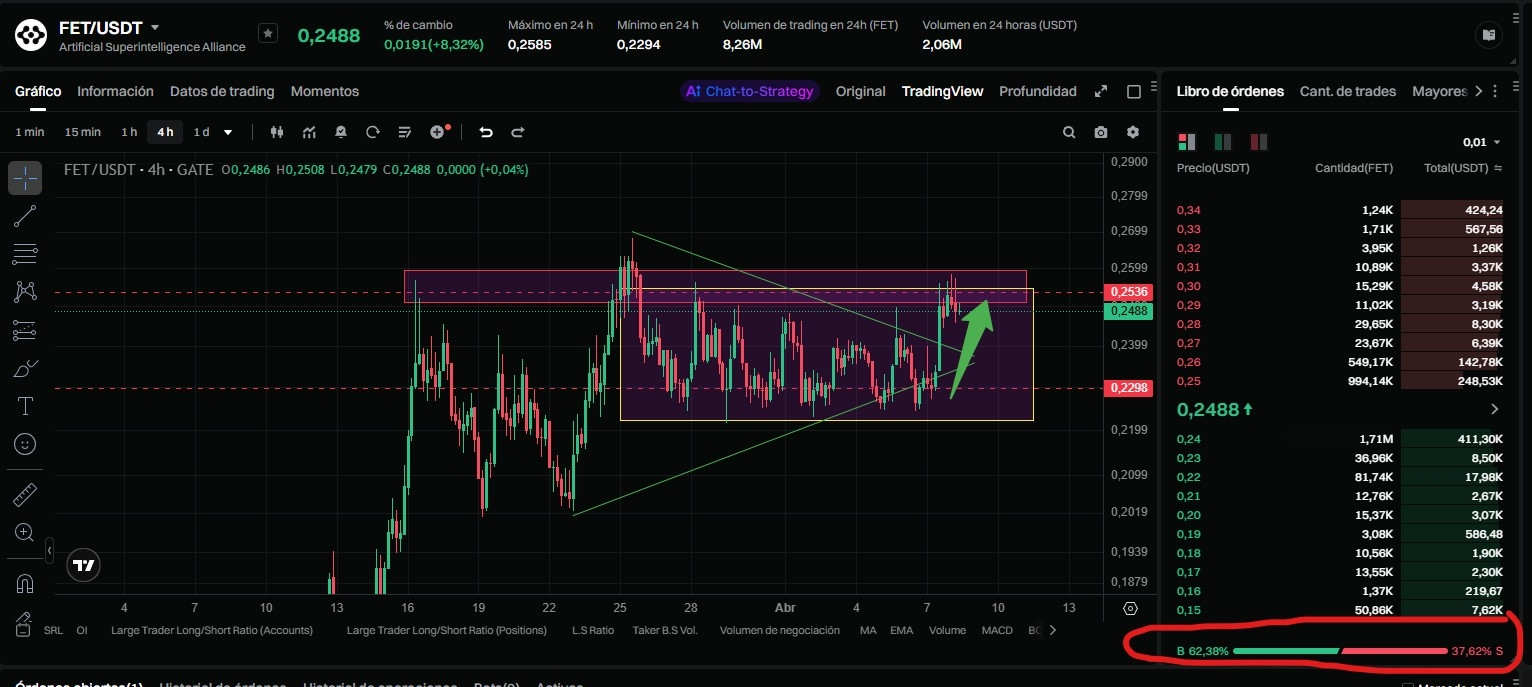This screenshot has width=1532, height=687.
Task: Open the indicators menu
Action: coord(310,132)
